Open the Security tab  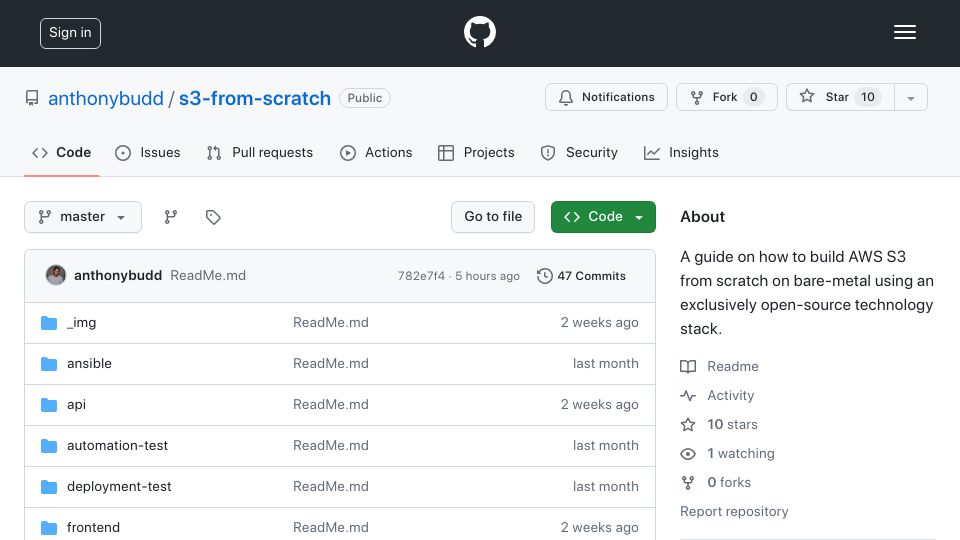(579, 152)
